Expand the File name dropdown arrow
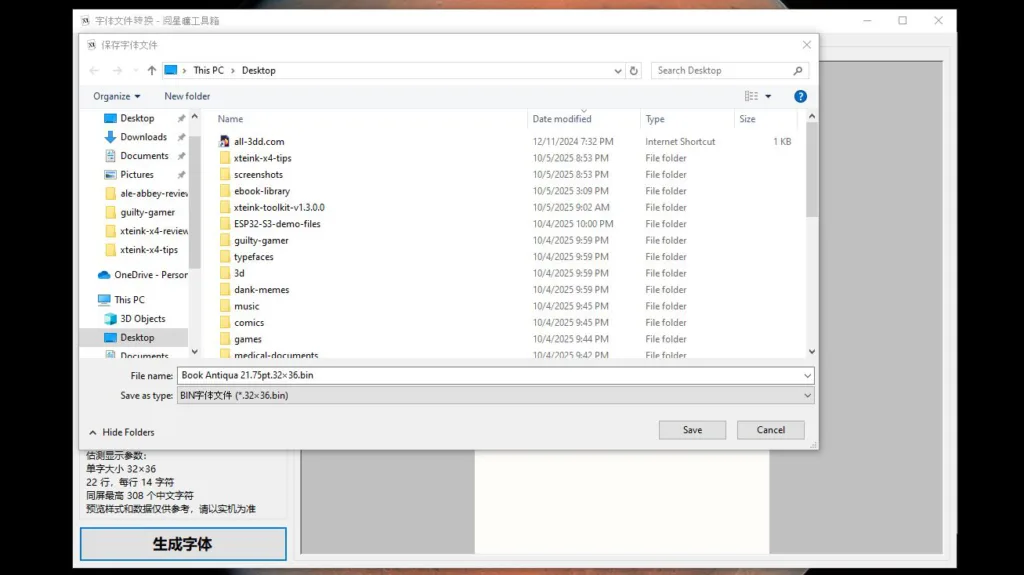The image size is (1024, 575). [x=807, y=376]
